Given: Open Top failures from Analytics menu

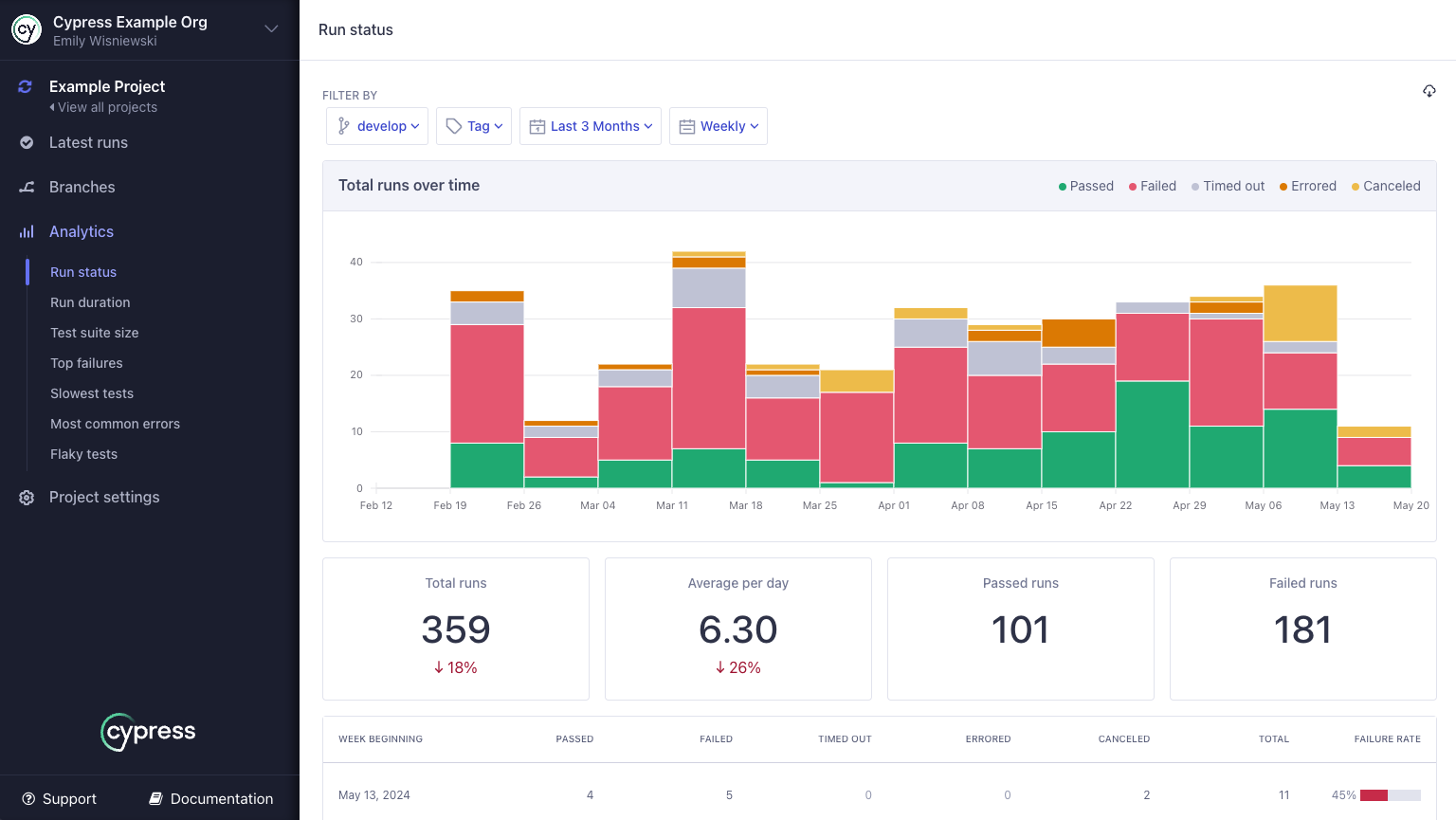Looking at the screenshot, I should click(86, 363).
